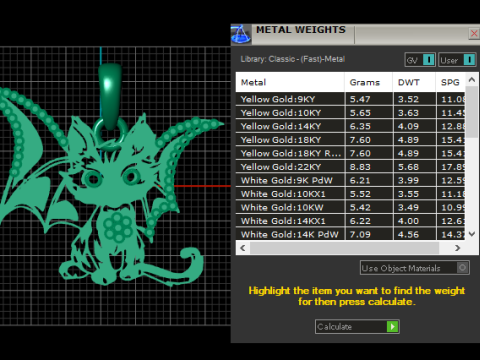Viewport: 480px width, 360px height.
Task: Click the 5.68 DWT value
Action: point(408,167)
